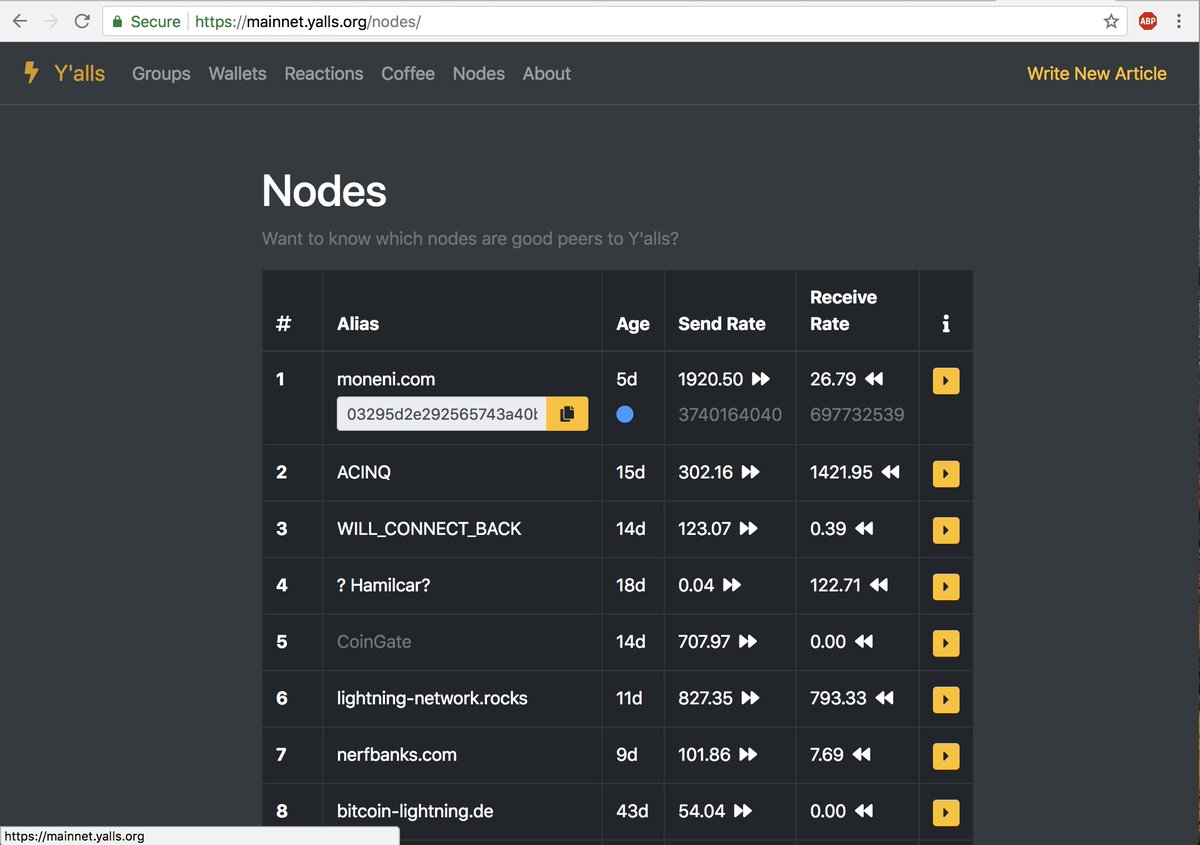Open the Groups nav item
Screen dimensions: 1200x845
pos(161,73)
